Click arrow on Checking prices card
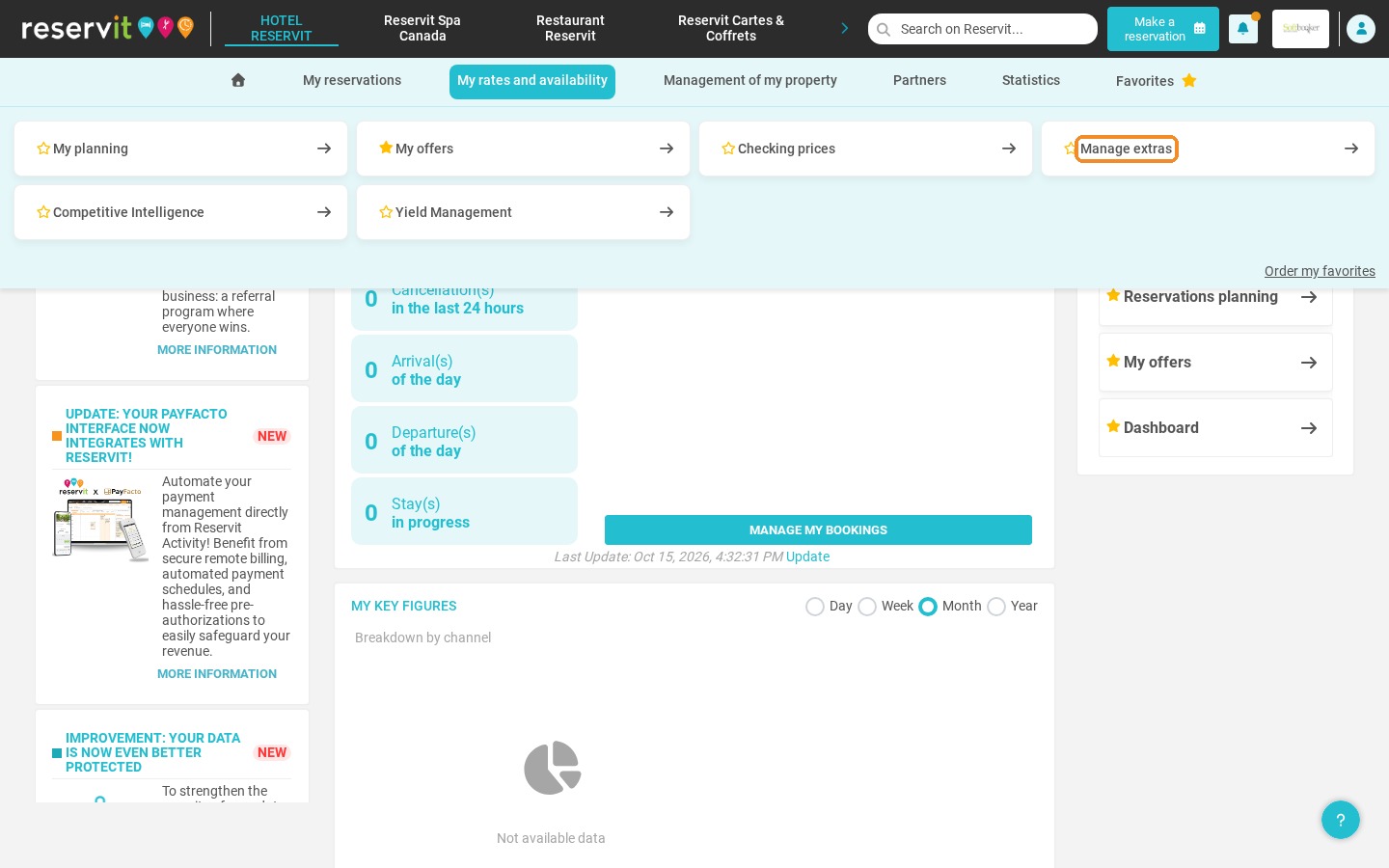 point(1009,149)
